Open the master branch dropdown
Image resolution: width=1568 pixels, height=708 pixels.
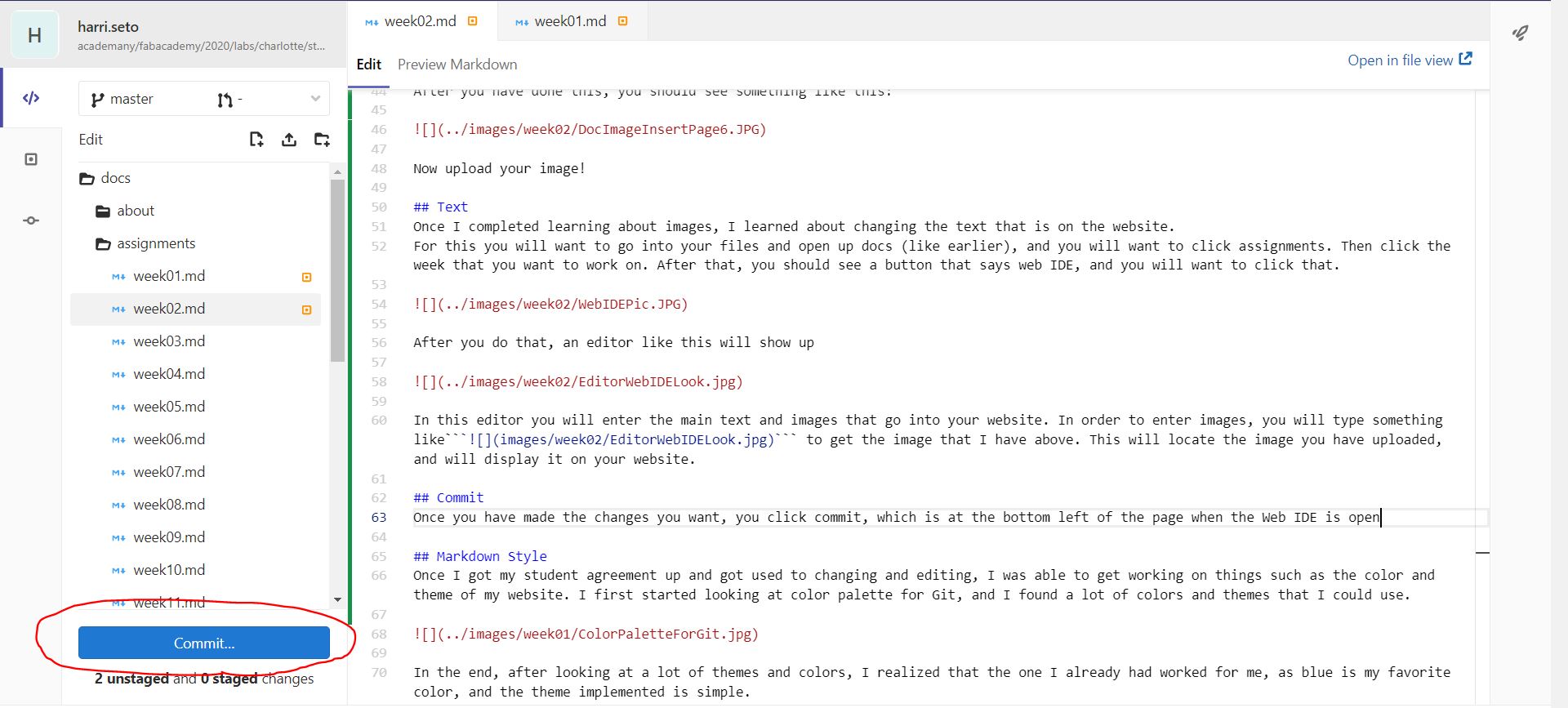pos(204,99)
